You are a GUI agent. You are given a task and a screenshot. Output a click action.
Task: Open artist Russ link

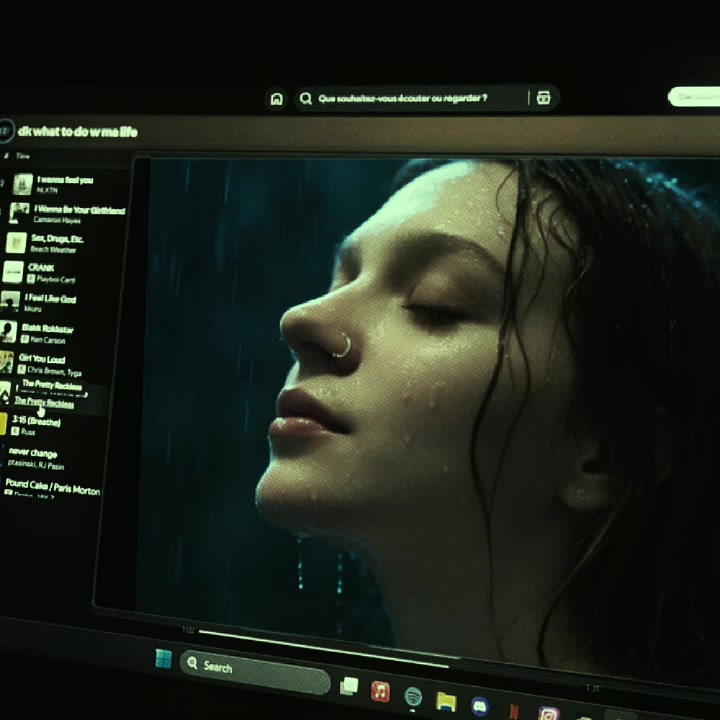pos(28,432)
